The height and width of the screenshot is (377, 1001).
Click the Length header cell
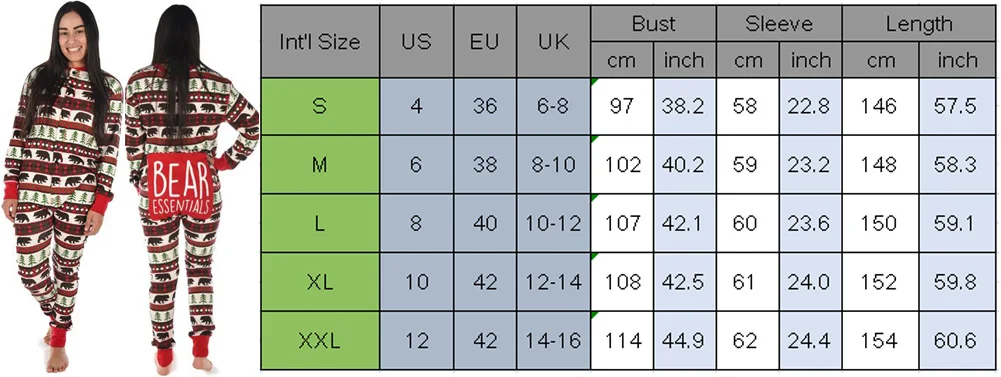point(919,24)
